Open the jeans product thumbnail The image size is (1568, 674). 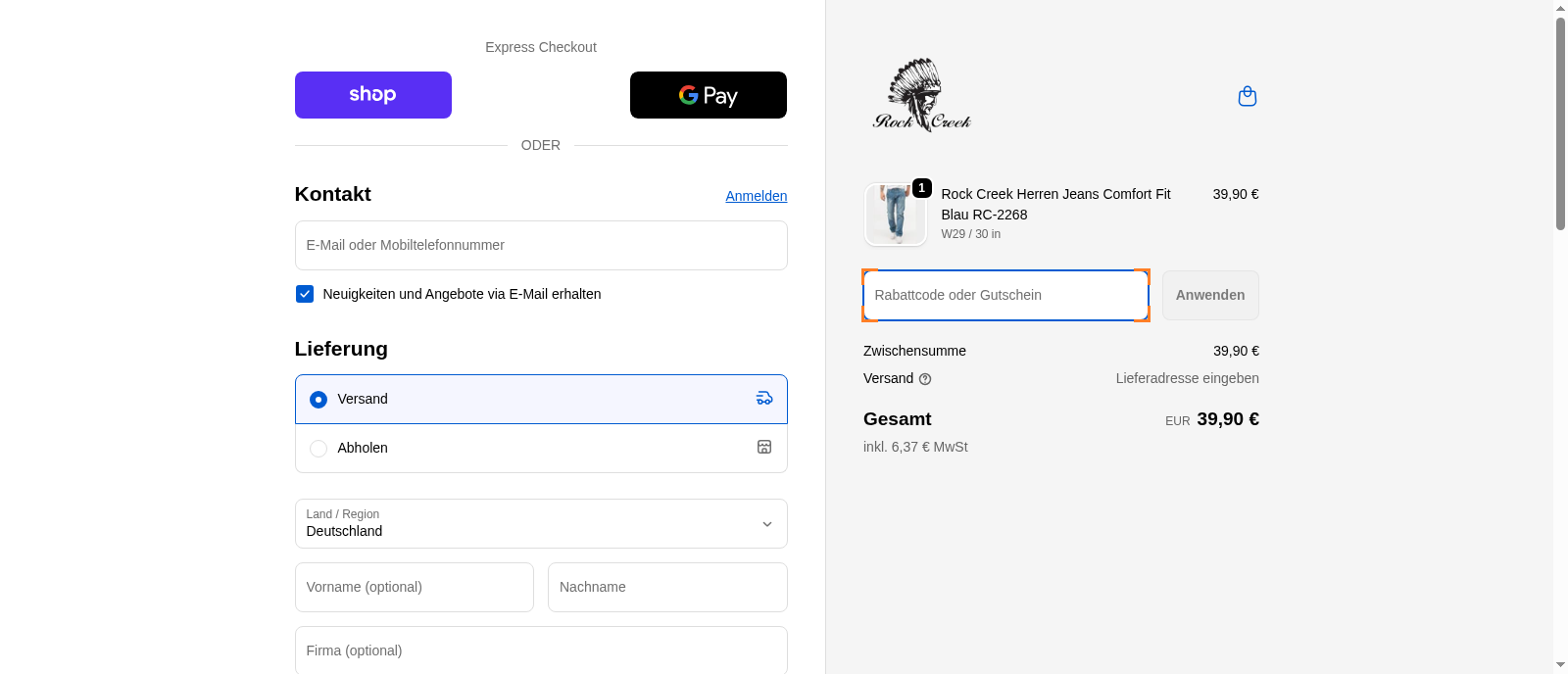pyautogui.click(x=894, y=216)
